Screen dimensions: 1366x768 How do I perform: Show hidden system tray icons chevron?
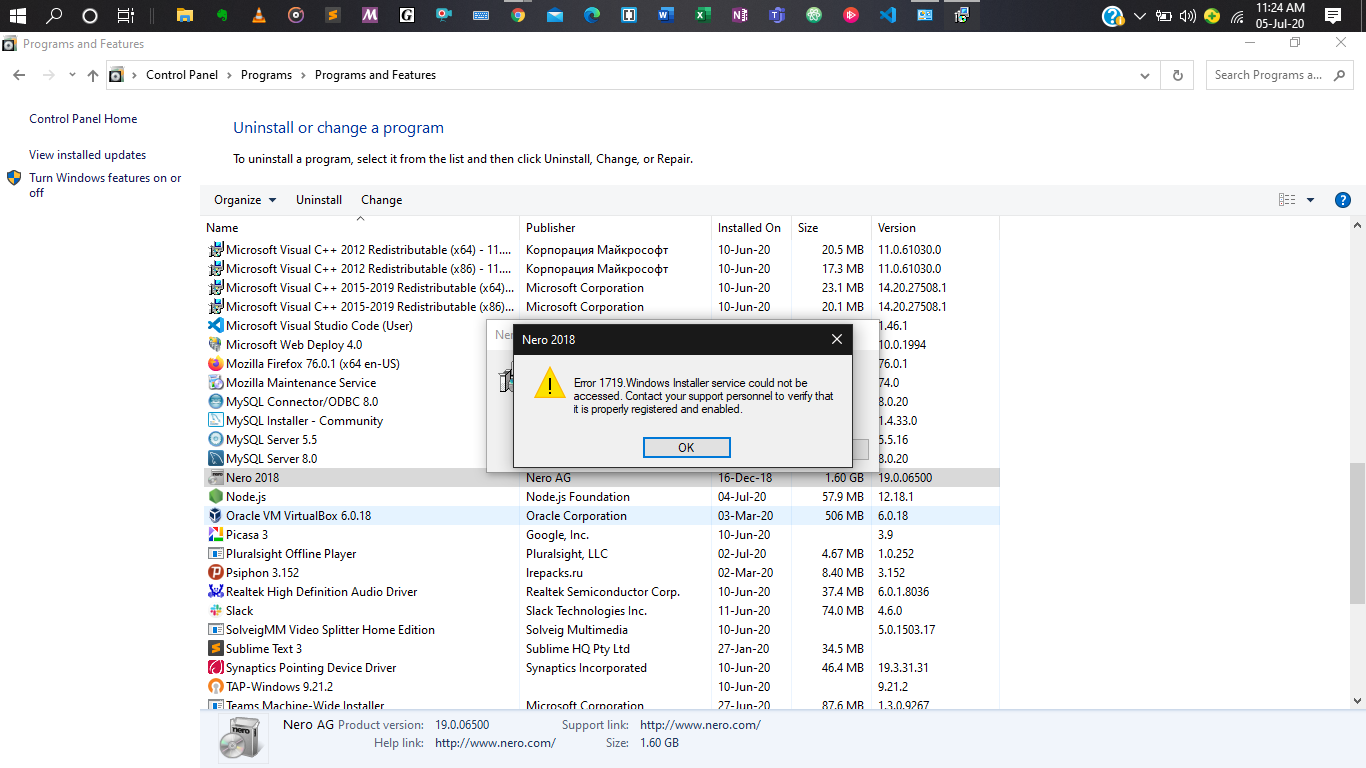(1140, 16)
